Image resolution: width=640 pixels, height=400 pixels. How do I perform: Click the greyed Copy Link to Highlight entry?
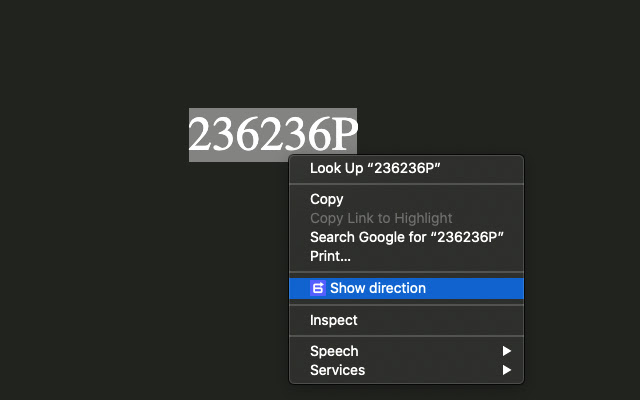[x=381, y=218]
